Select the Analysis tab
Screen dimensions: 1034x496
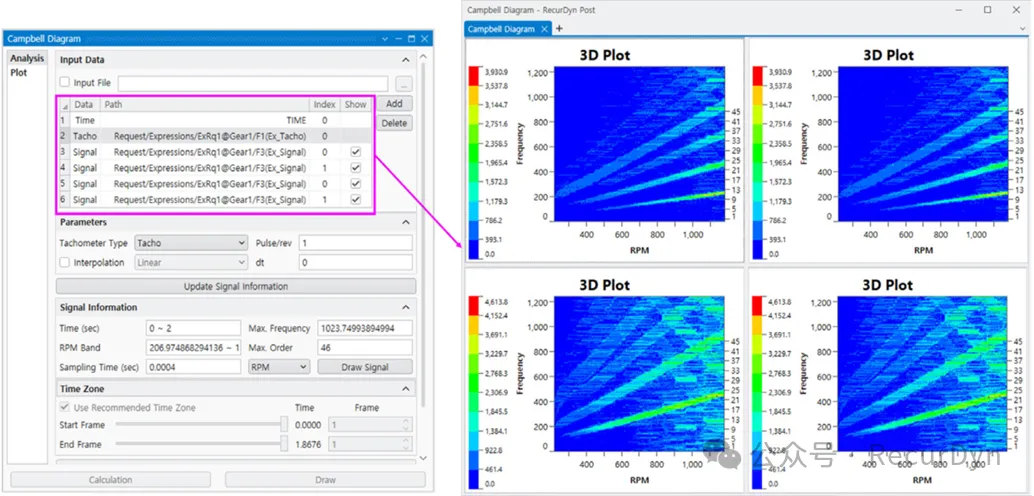[x=27, y=59]
